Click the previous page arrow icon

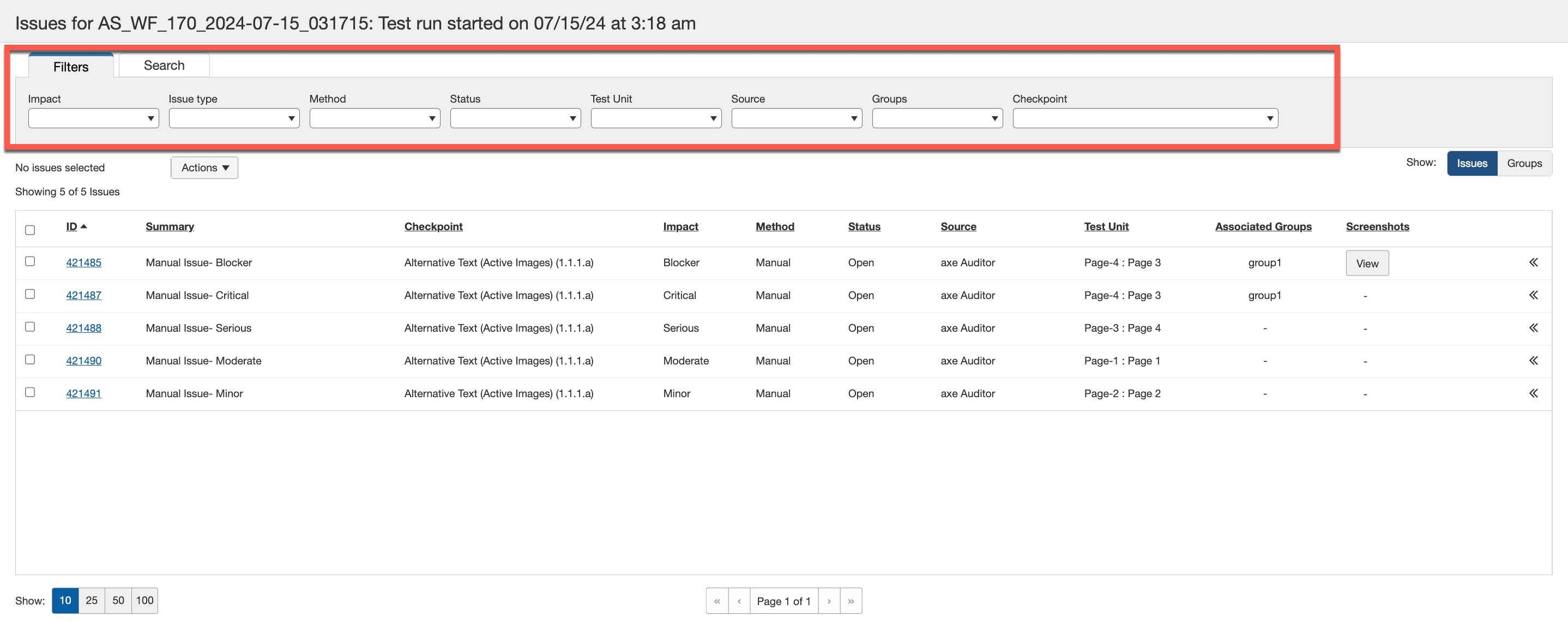point(739,601)
